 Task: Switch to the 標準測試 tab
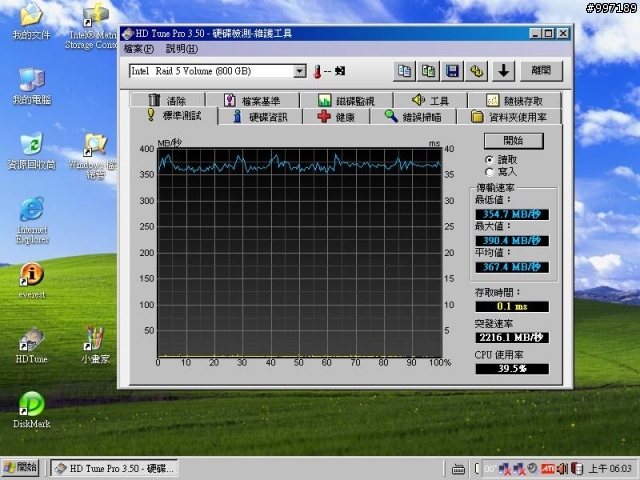coord(174,116)
